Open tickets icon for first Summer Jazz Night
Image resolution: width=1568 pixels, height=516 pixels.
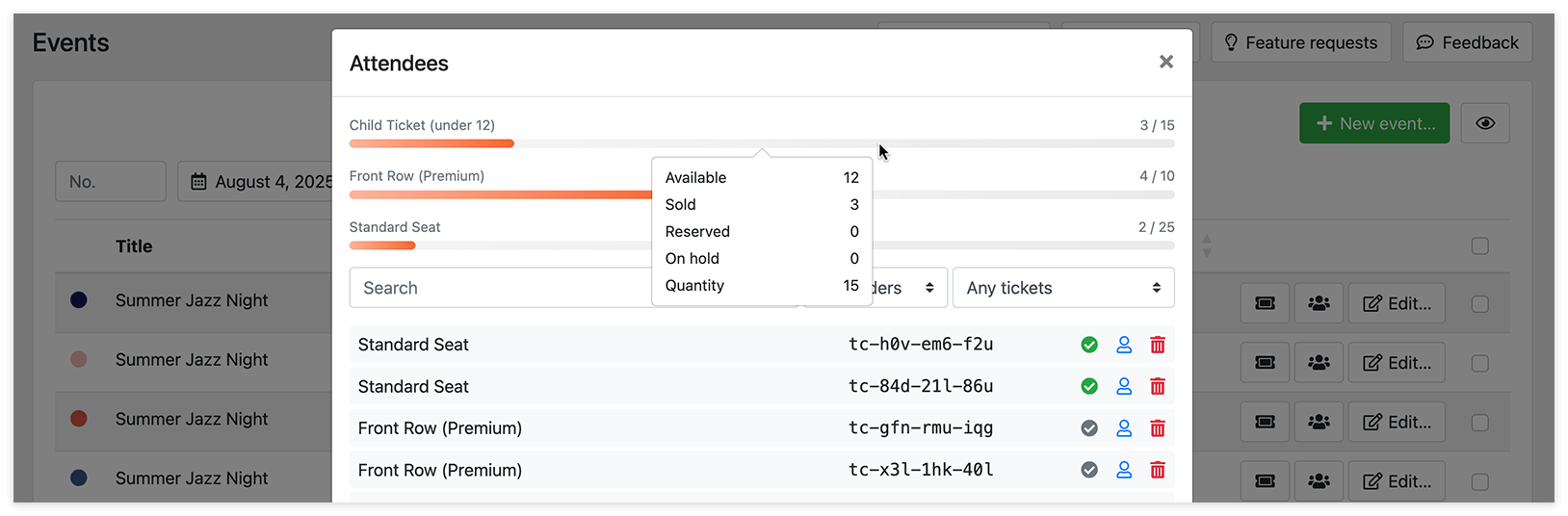click(1266, 303)
